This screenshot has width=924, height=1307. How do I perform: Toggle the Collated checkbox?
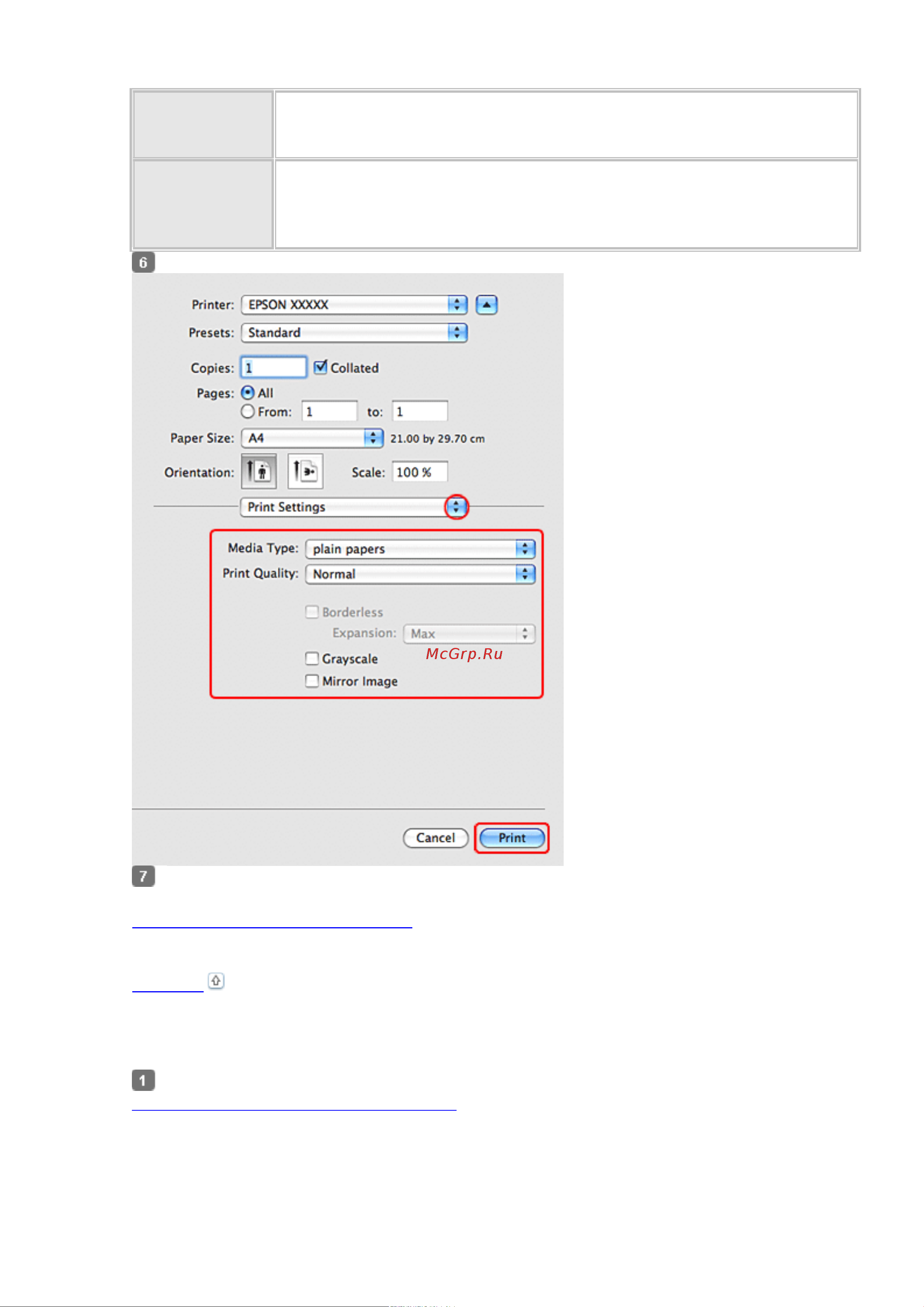point(320,367)
